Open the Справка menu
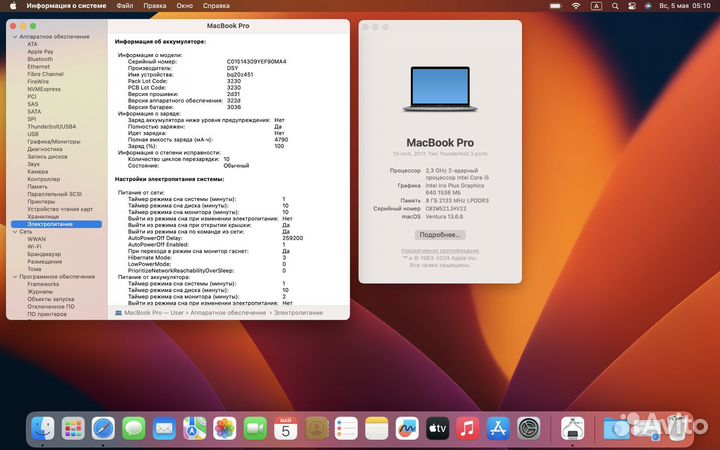The height and width of the screenshot is (450, 720). click(x=216, y=6)
